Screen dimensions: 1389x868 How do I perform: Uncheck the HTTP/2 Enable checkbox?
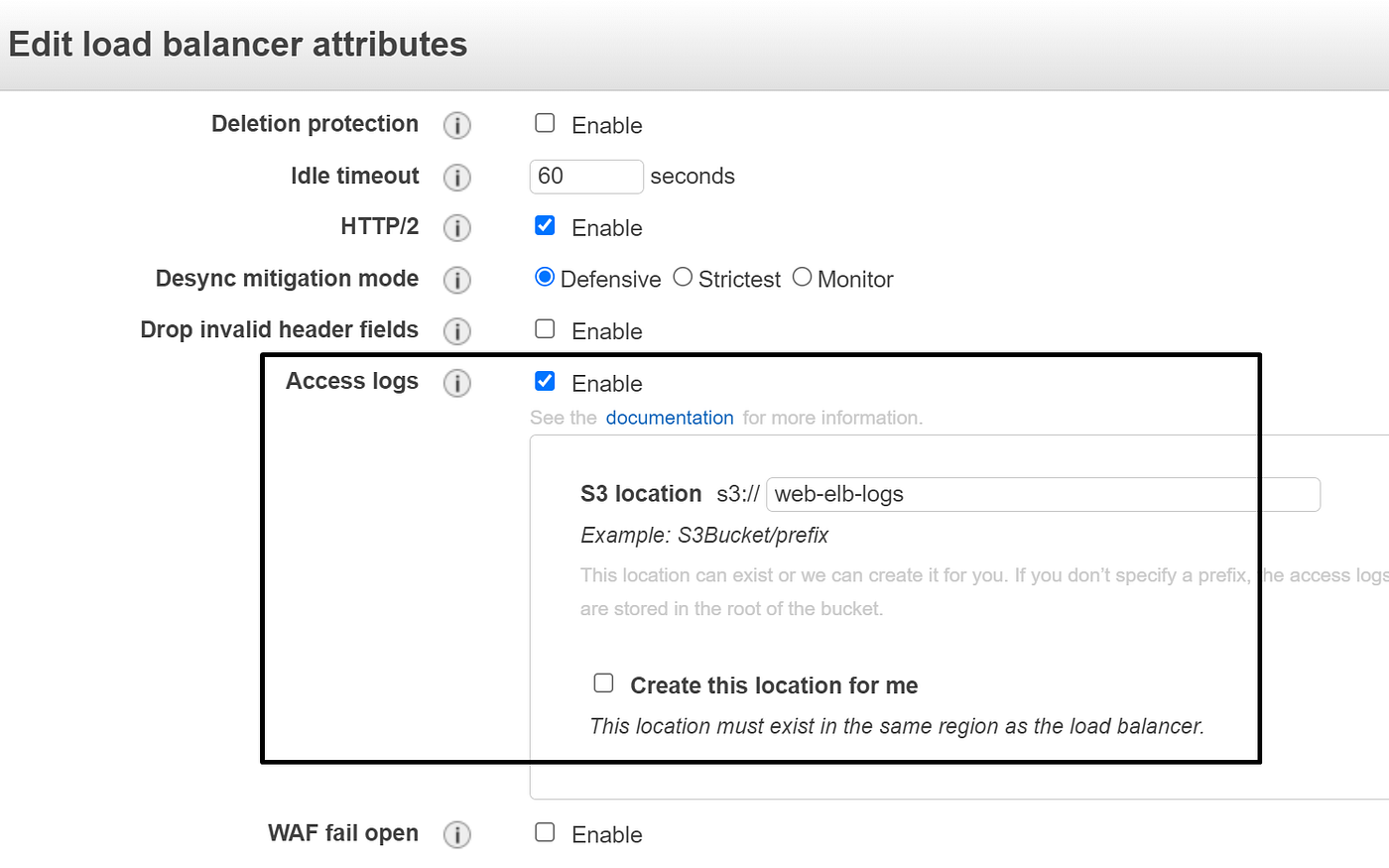(545, 225)
